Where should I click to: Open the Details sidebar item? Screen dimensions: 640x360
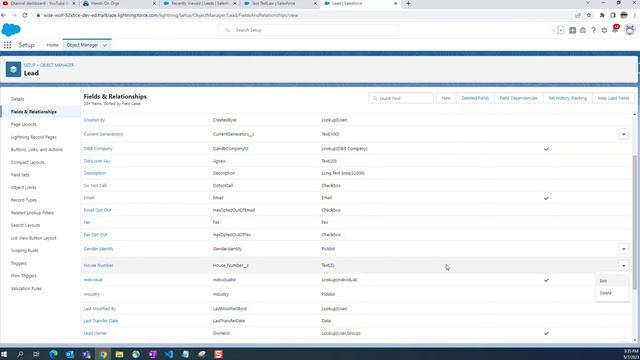[x=18, y=99]
